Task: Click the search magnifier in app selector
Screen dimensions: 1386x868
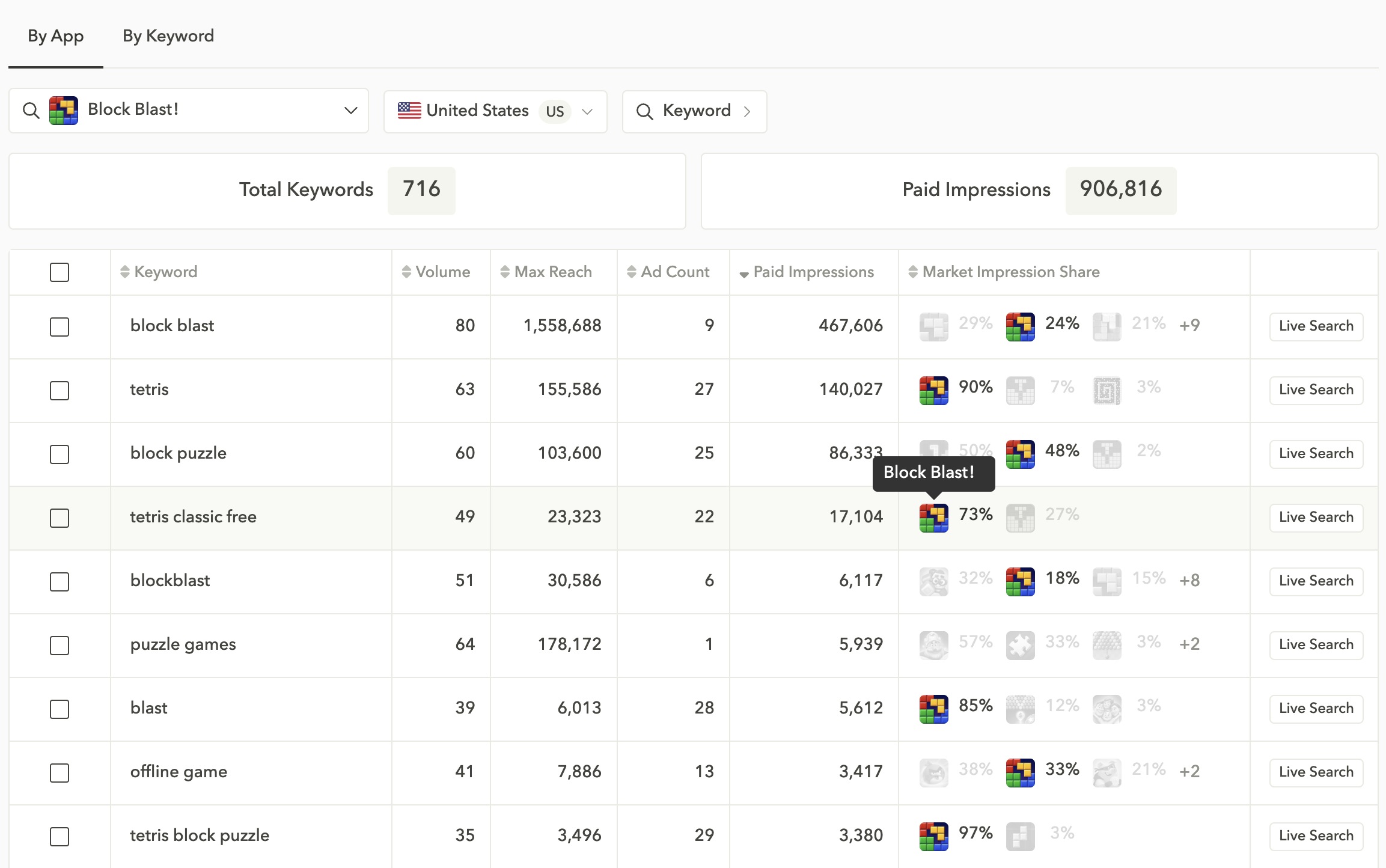Action: point(31,111)
